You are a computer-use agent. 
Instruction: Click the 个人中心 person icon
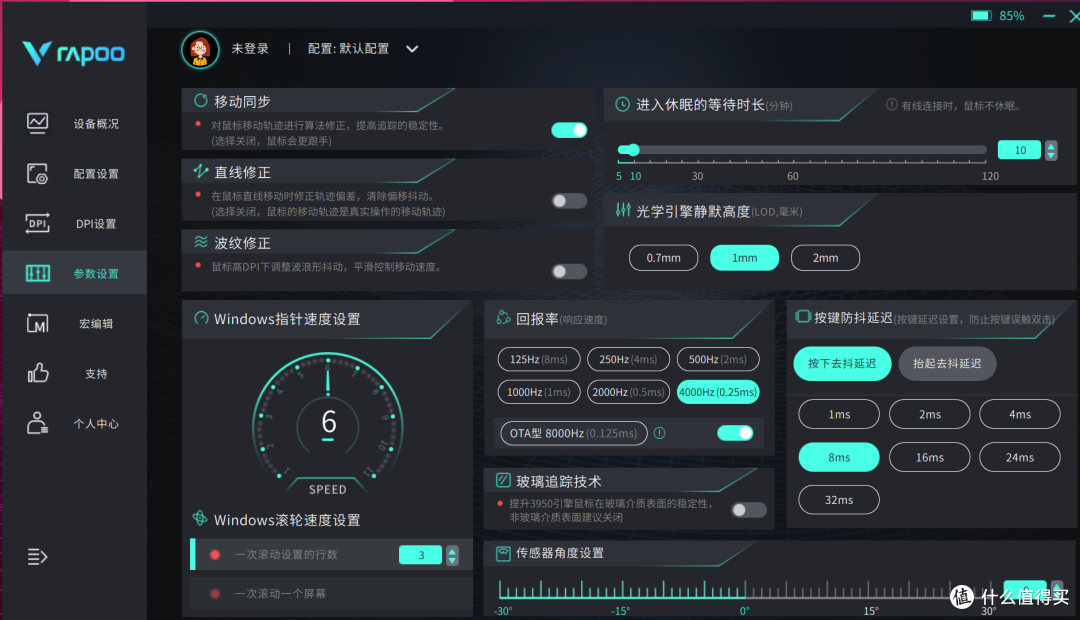pos(37,423)
